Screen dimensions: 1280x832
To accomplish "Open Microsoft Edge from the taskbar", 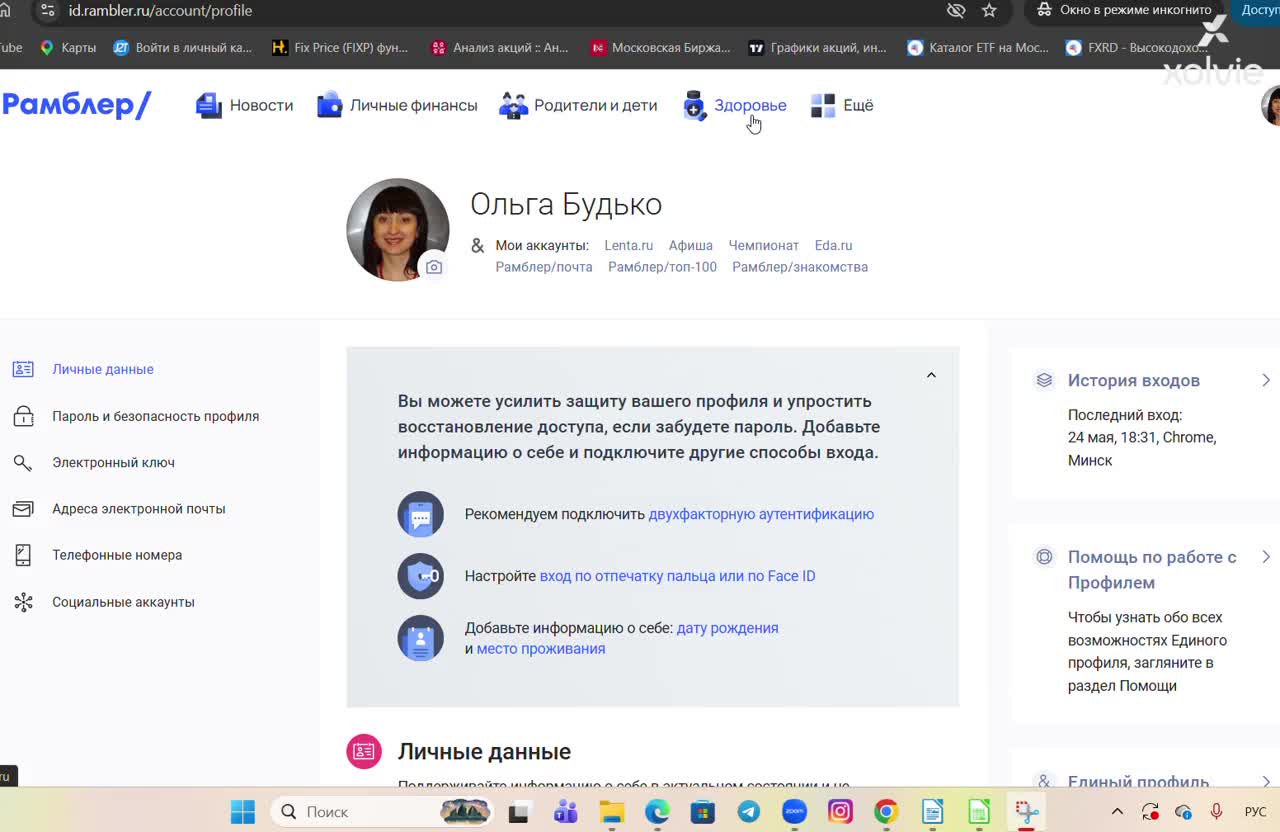I will tap(657, 812).
